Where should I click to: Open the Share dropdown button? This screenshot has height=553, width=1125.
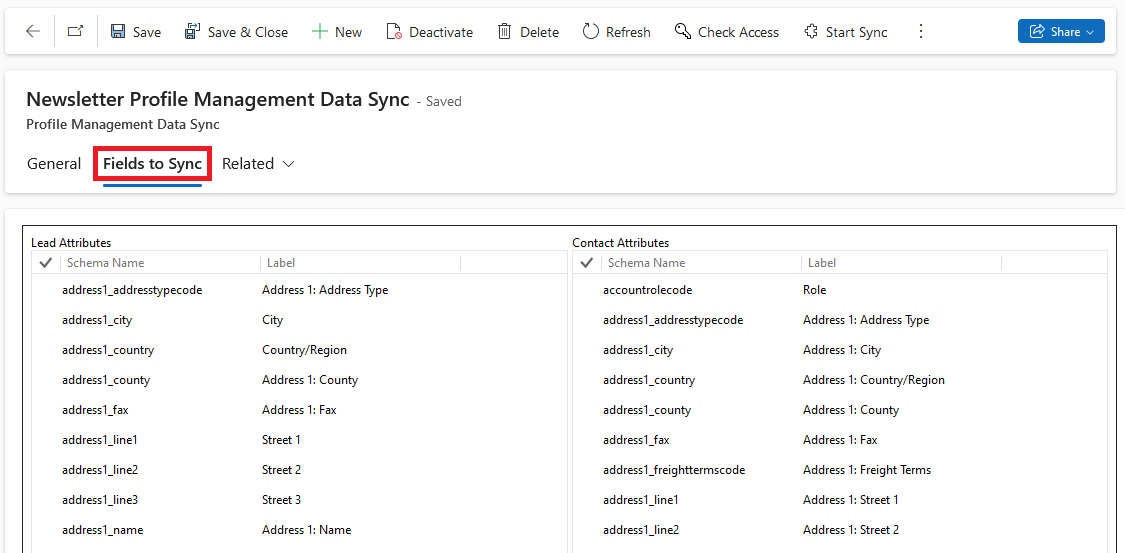pos(1061,32)
